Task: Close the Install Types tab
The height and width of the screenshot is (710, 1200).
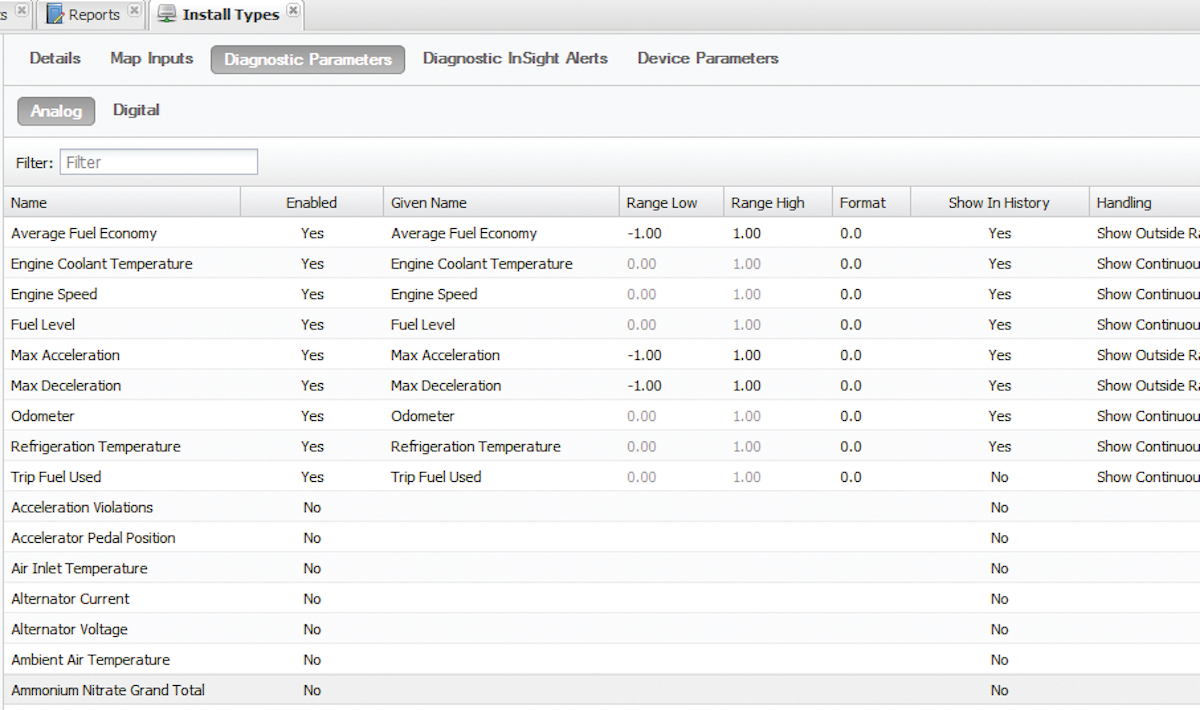Action: [292, 11]
